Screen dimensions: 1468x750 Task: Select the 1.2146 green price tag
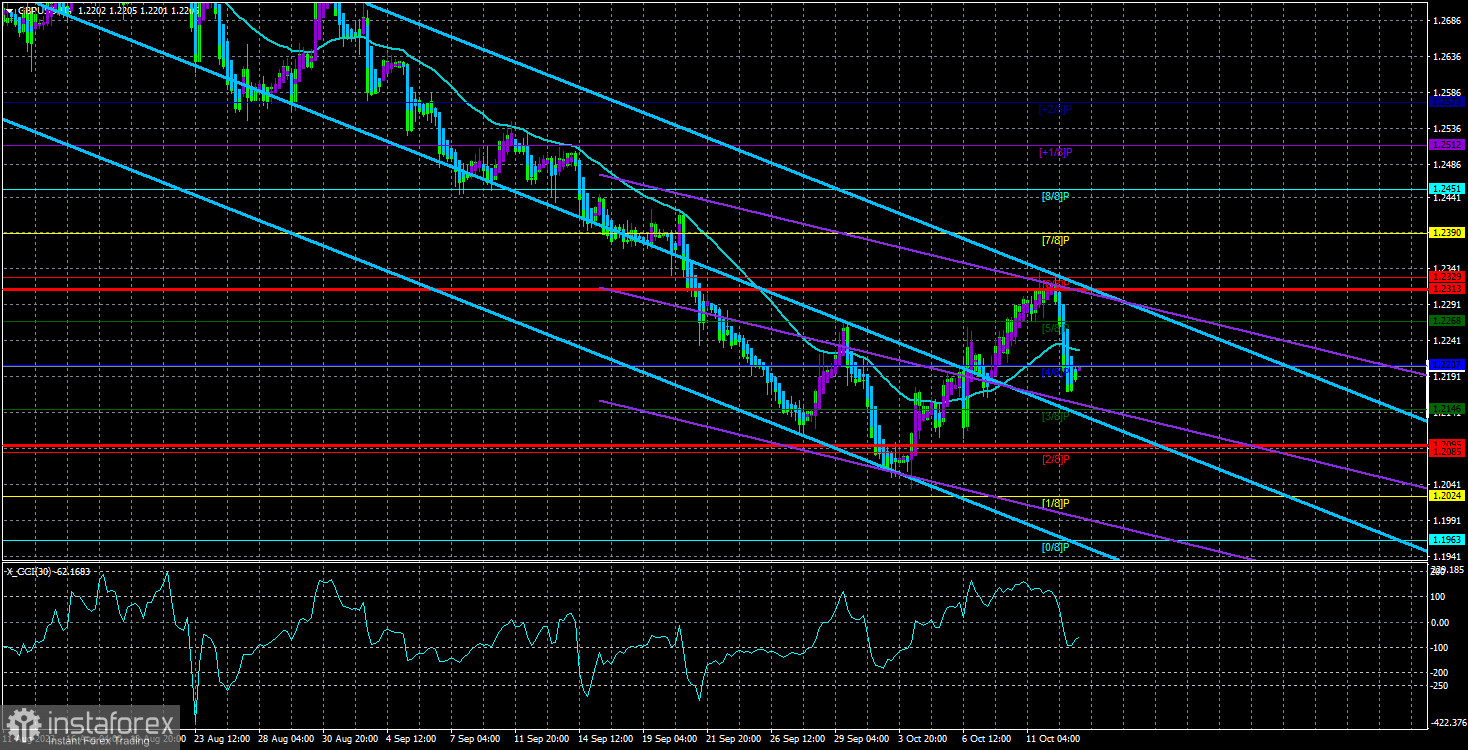click(1447, 408)
